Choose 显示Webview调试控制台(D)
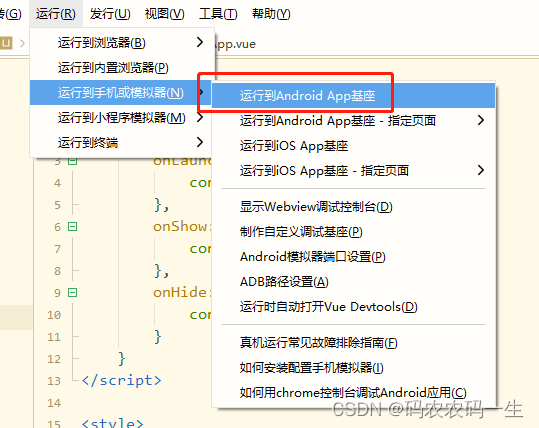 click(x=353, y=207)
